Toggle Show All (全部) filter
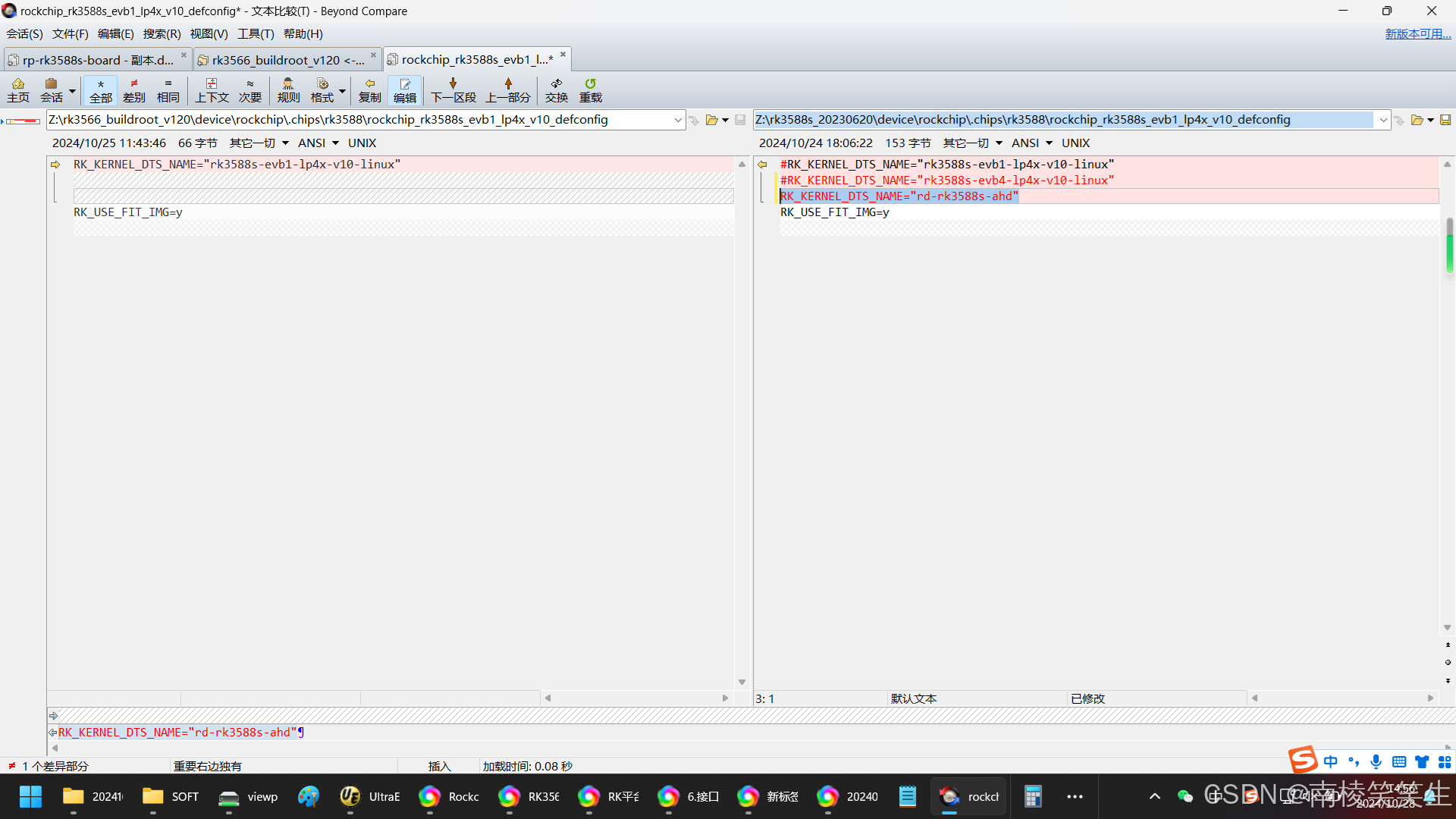Screen dimensions: 1456x819 pyautogui.click(x=100, y=89)
